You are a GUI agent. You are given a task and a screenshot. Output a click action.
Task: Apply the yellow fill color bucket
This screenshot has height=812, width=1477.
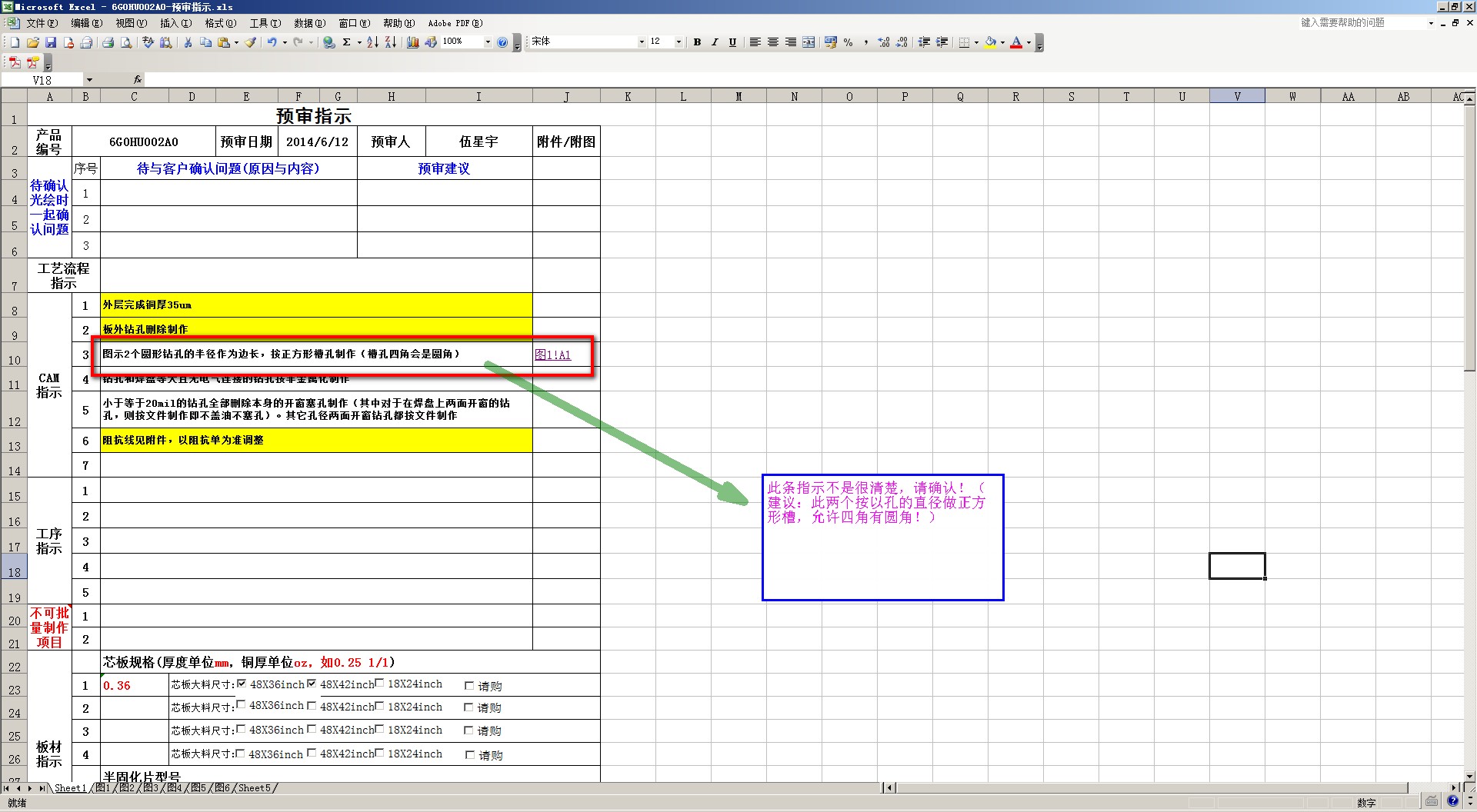coord(990,42)
